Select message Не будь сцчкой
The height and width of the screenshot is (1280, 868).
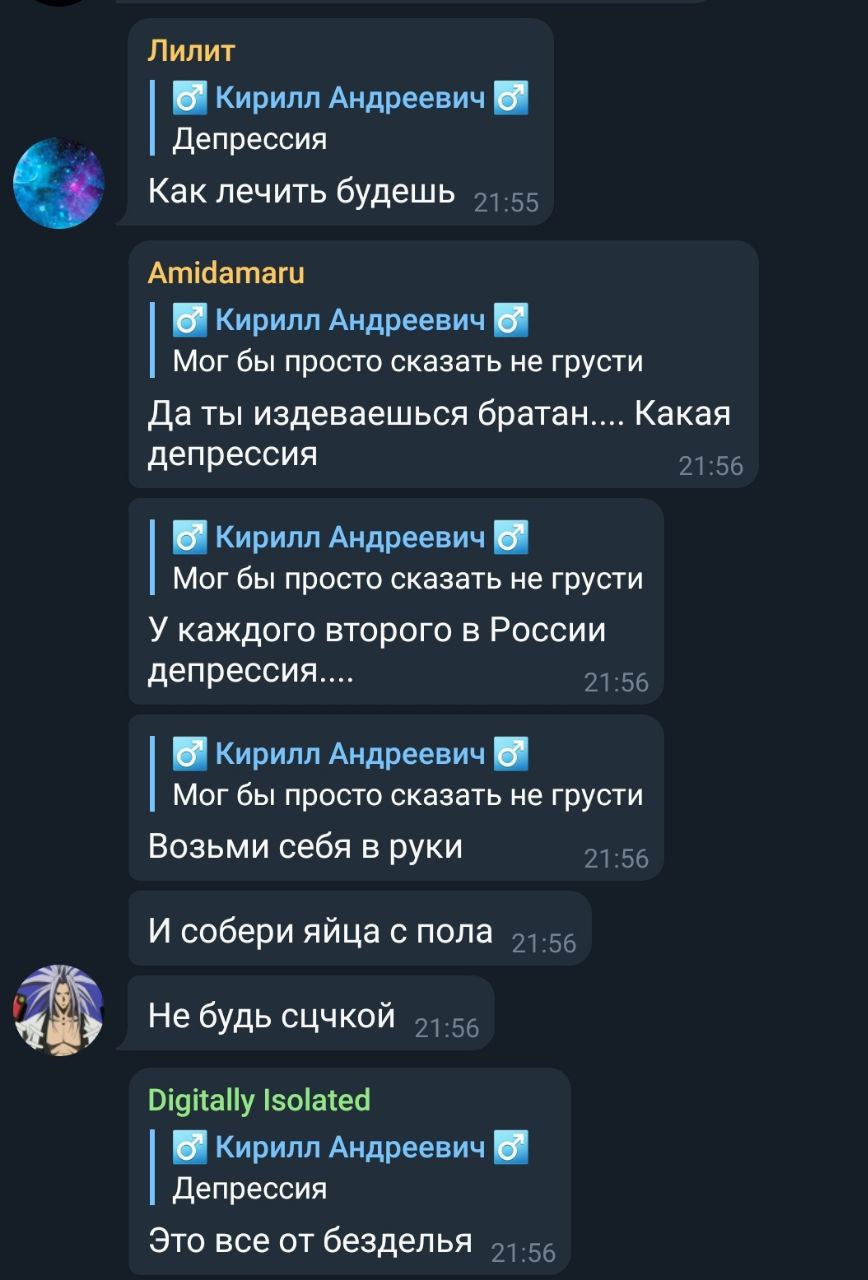point(312,1016)
